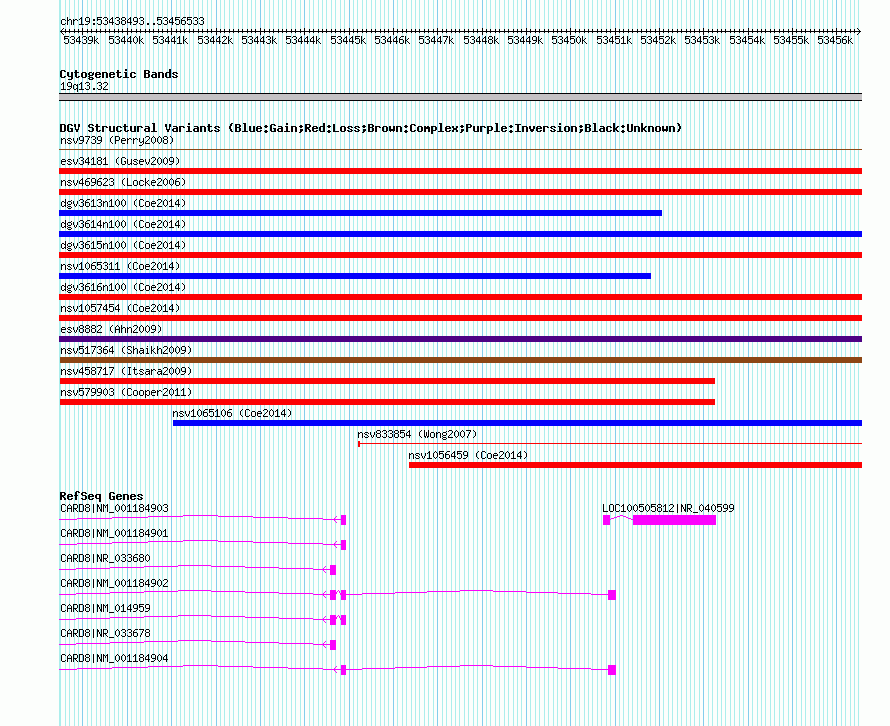Image resolution: width=890 pixels, height=726 pixels.
Task: Click the dgv3616n100 (Coe2014) label
Action: (123, 287)
